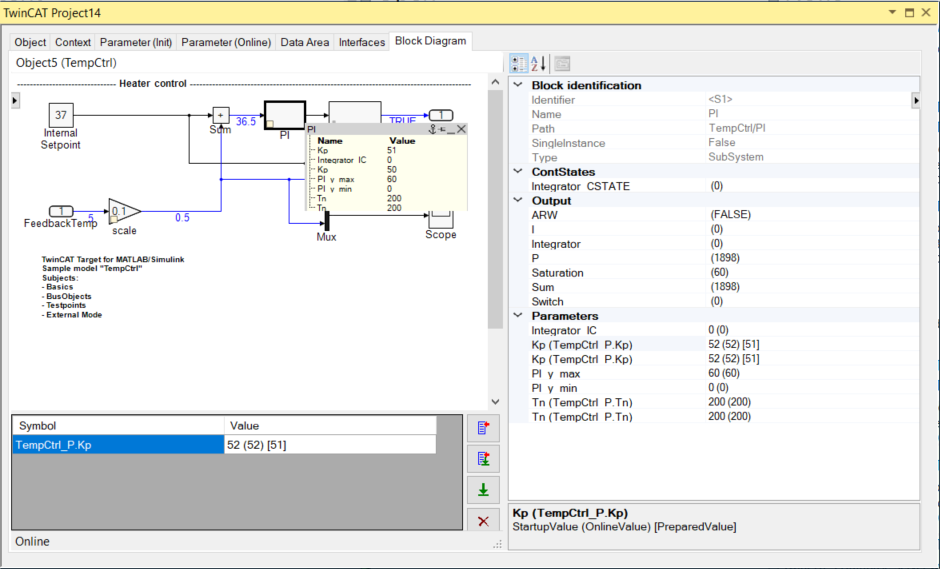Open the window position dropdown arrow in title bar
Screen dimensions: 940x569
pyautogui.click(x=892, y=12)
